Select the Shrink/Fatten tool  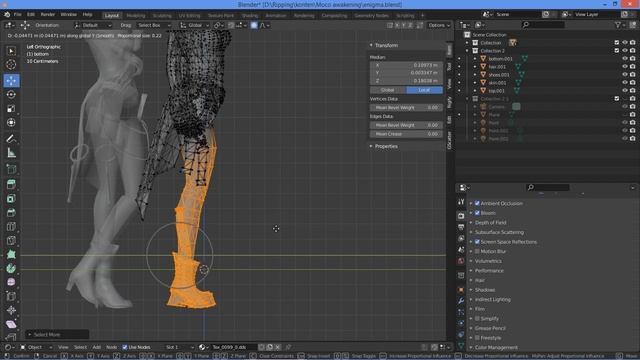click(11, 310)
